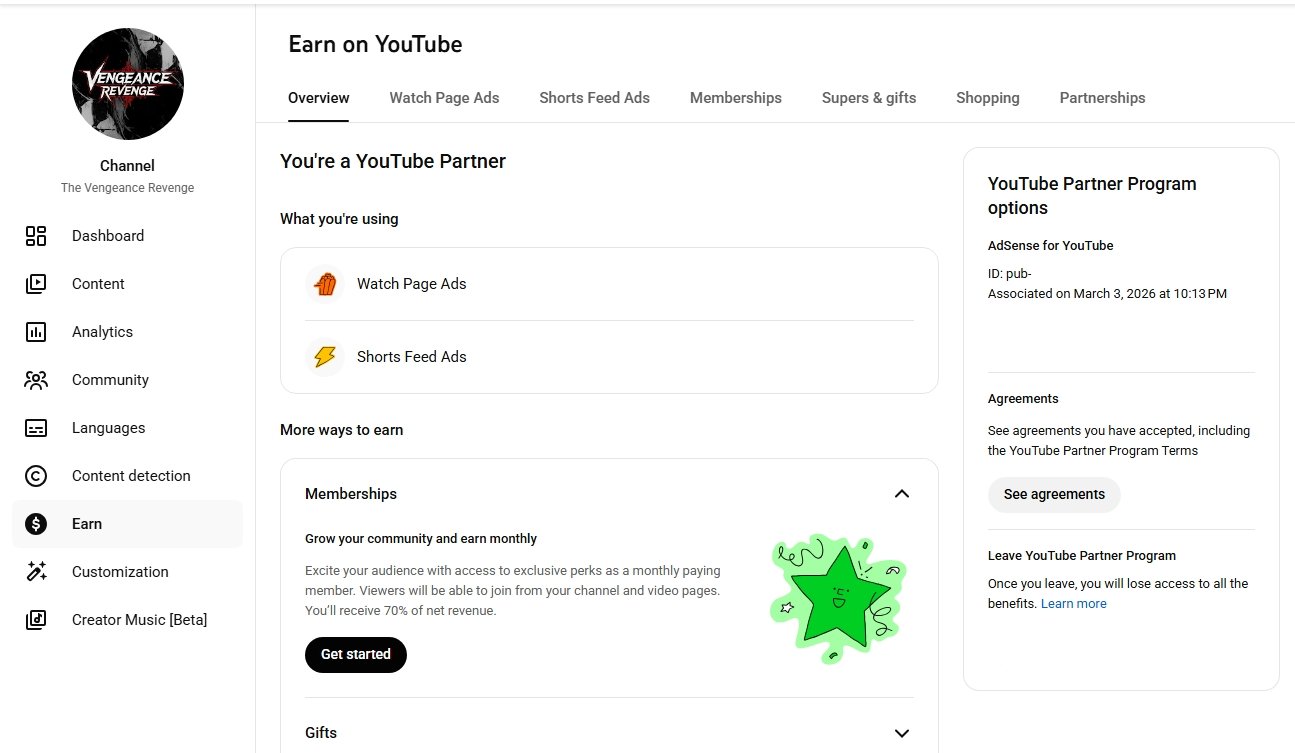Image resolution: width=1295 pixels, height=753 pixels.
Task: Expand the Gifts section chevron
Action: (x=901, y=733)
